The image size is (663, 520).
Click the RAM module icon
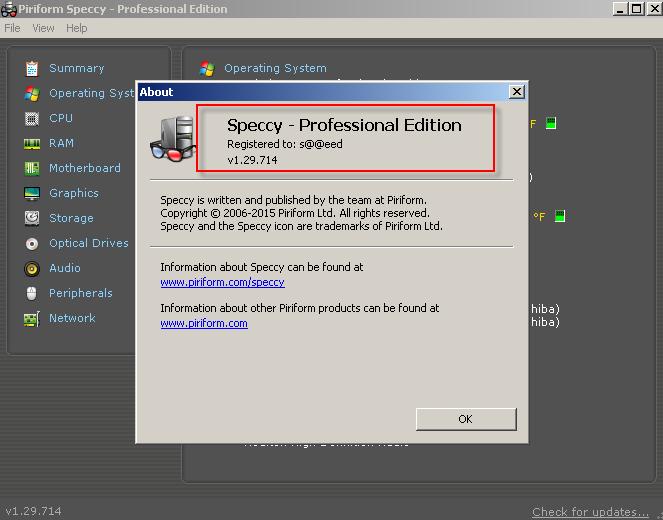tap(32, 143)
